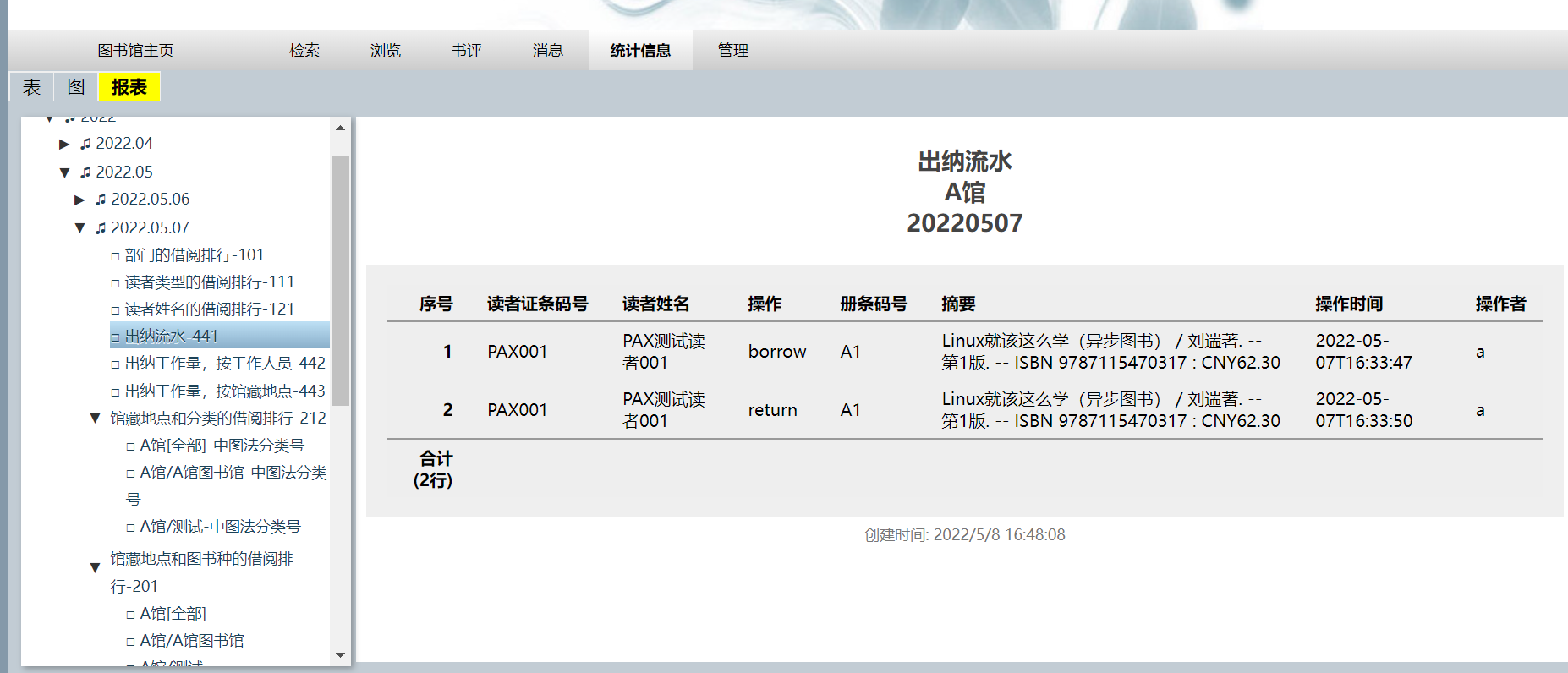The image size is (1568, 673).
Task: Click square icon beside A馆[全部]-中图法分类号
Action: tap(130, 446)
